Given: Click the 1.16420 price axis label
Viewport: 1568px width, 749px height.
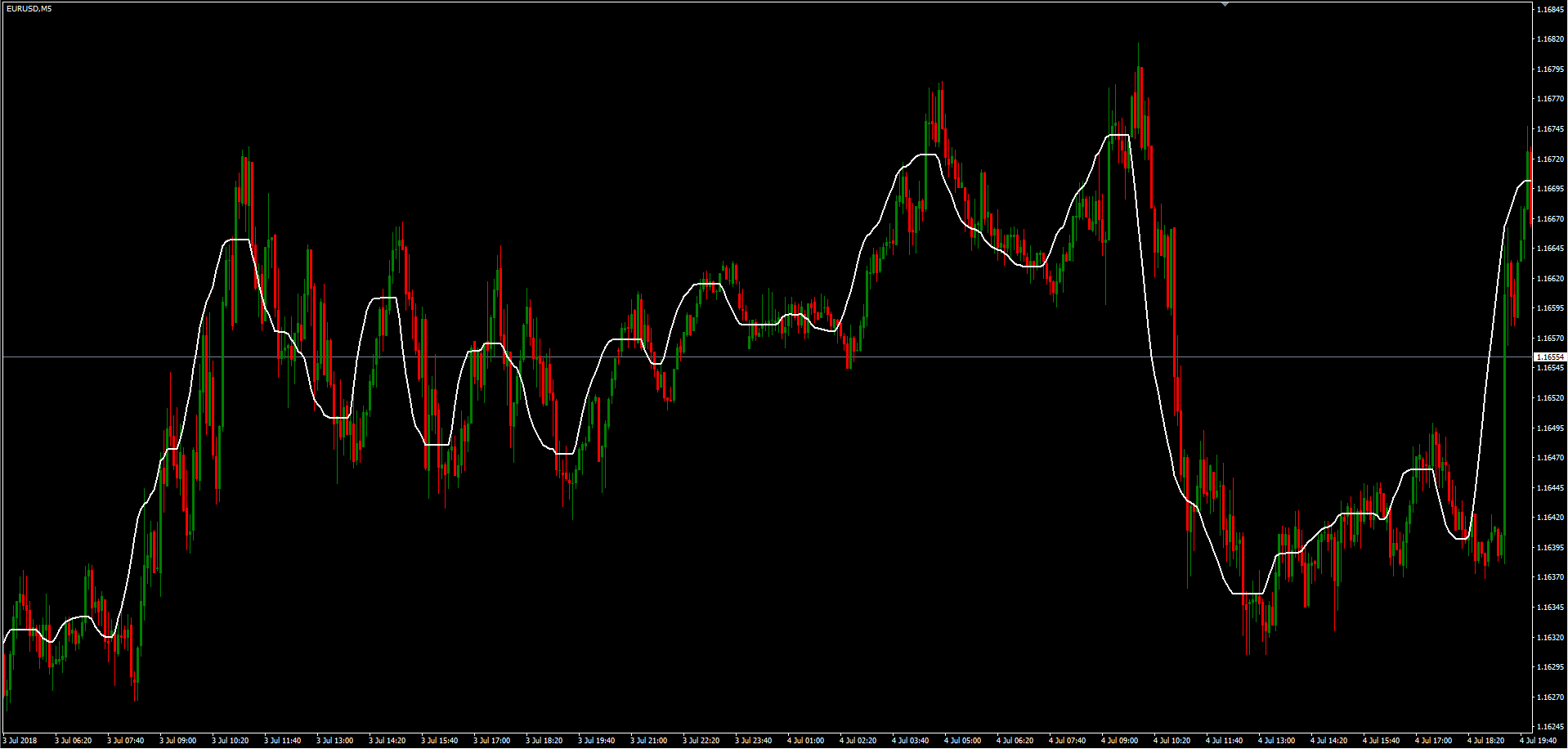Looking at the screenshot, I should (x=1550, y=518).
